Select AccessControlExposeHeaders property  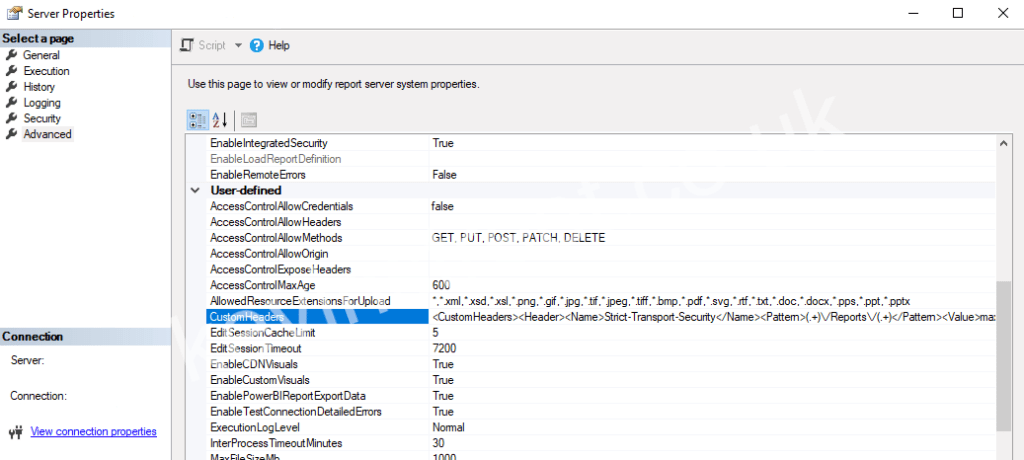click(281, 269)
